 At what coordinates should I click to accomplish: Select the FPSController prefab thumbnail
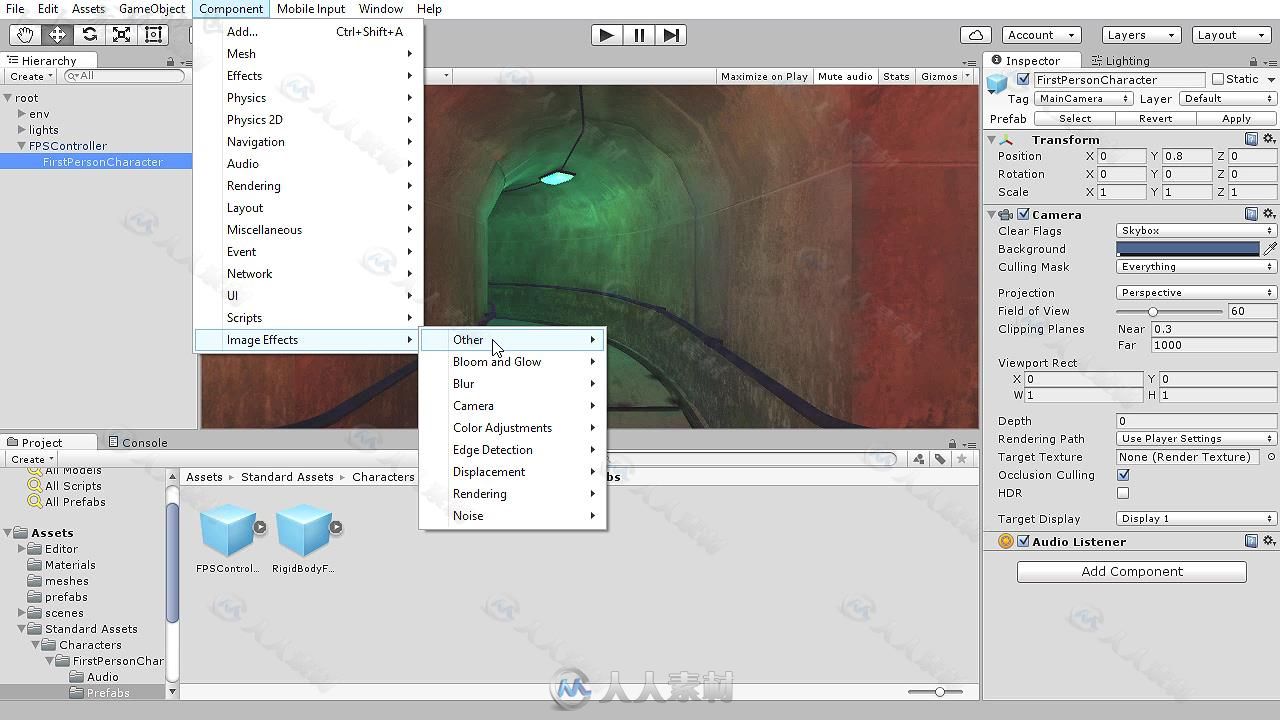pyautogui.click(x=227, y=529)
